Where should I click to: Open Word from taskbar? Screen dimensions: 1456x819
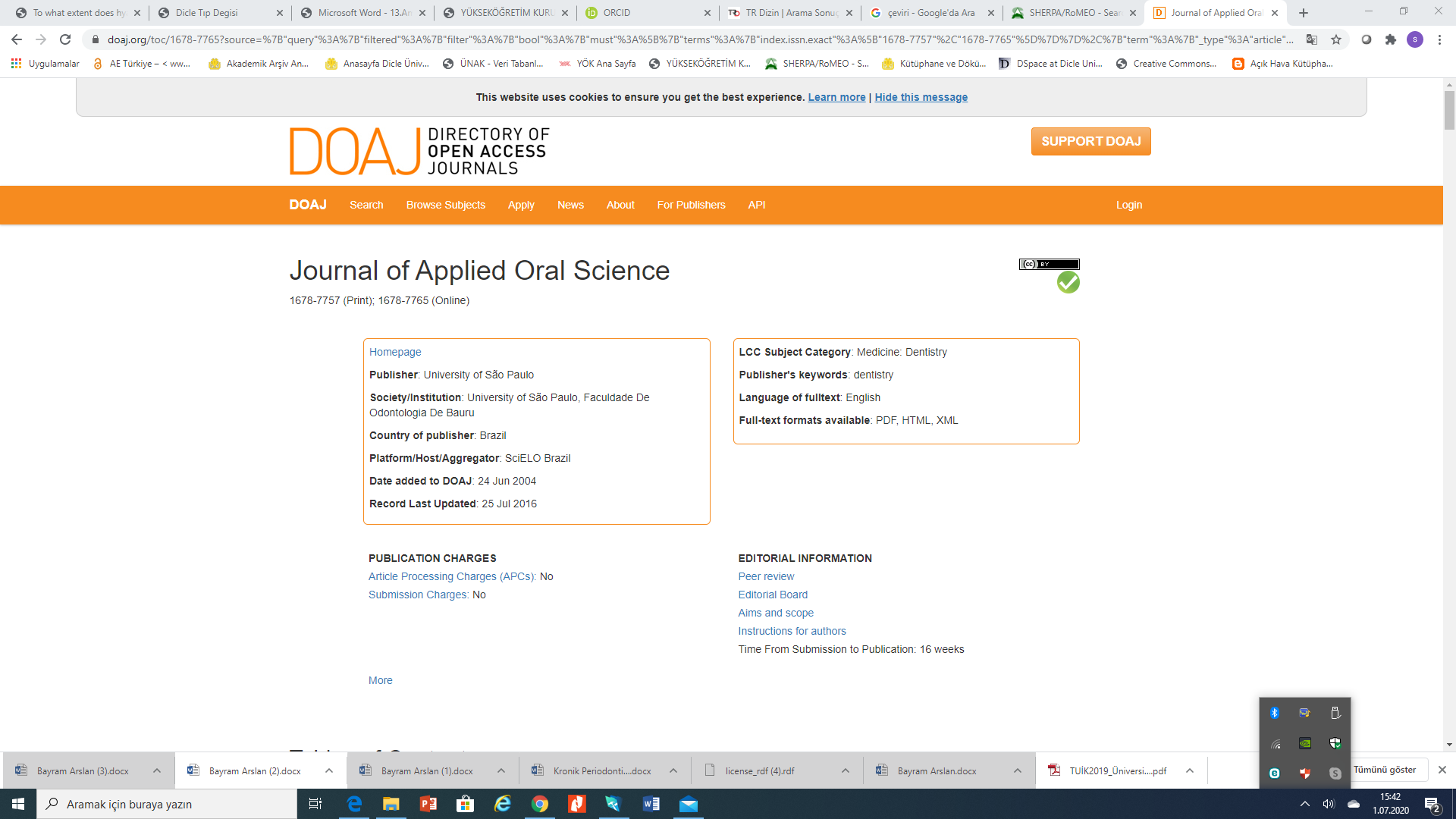(651, 804)
